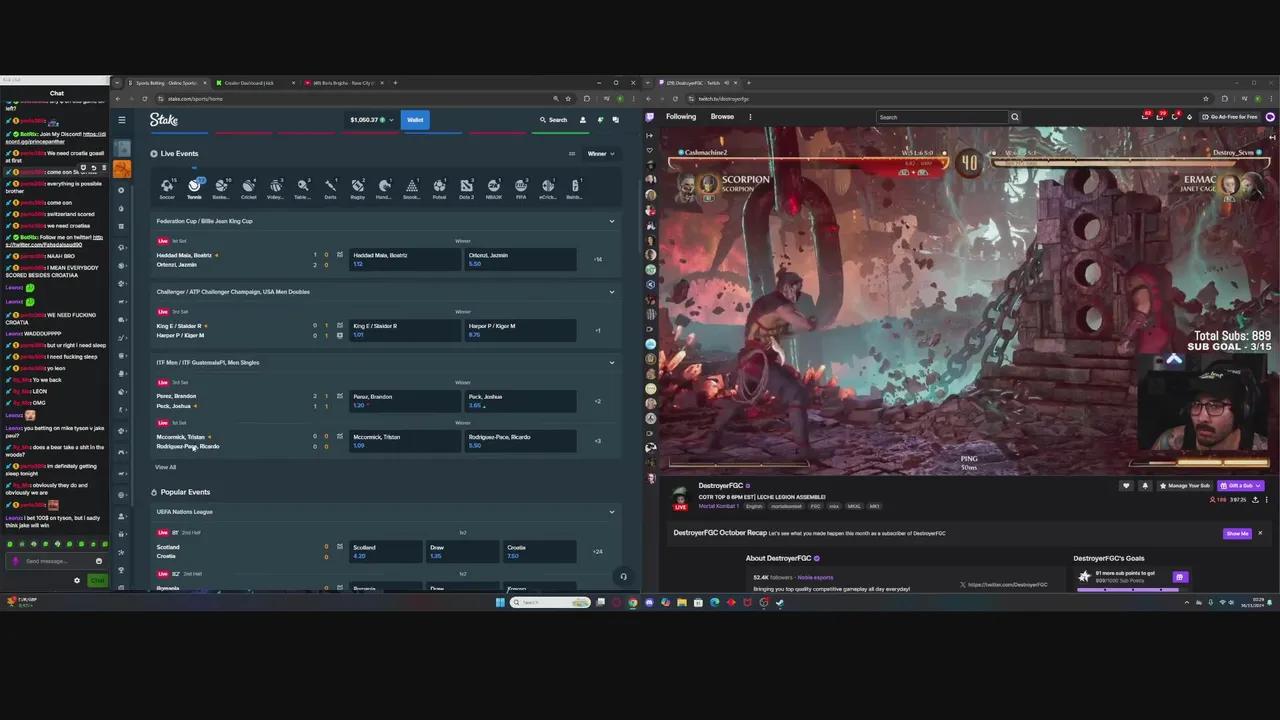Click inside the Twitch search input field
1280x720 pixels.
coord(940,117)
